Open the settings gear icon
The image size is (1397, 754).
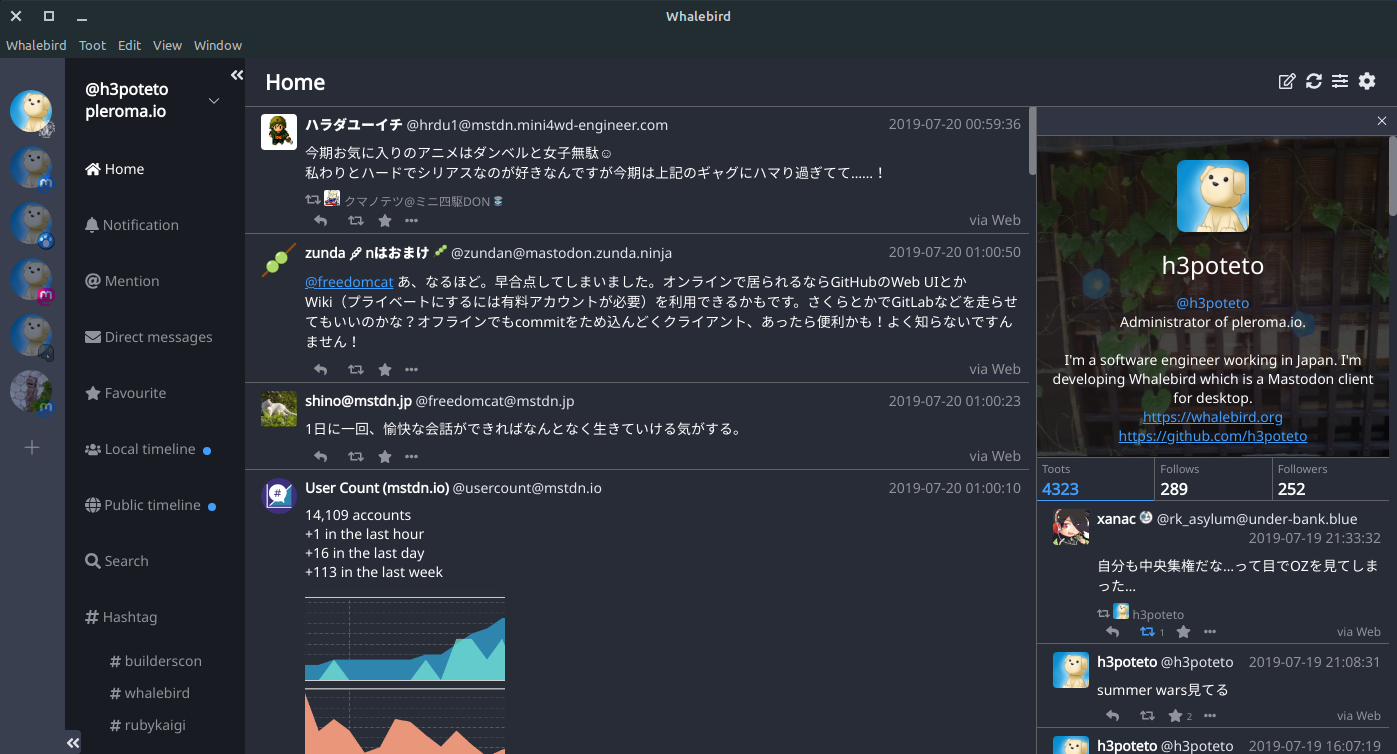(x=1367, y=81)
